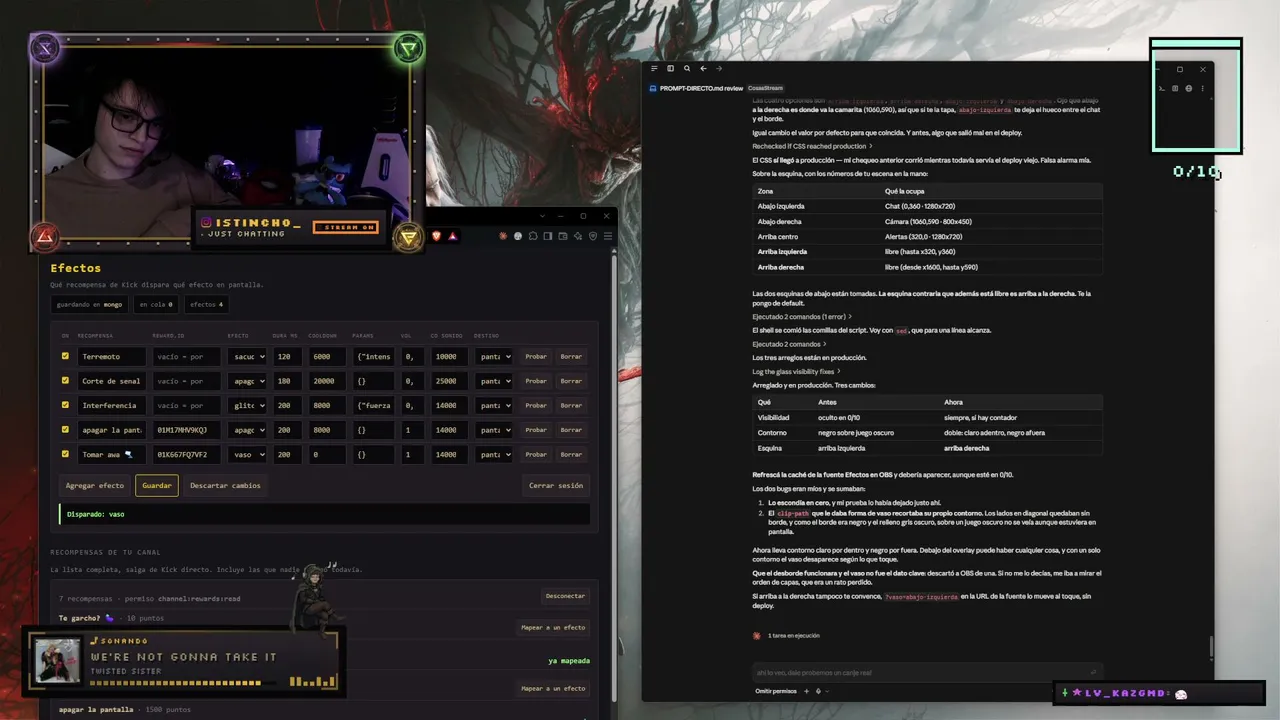This screenshot has height=720, width=1280.
Task: Click Probar for the Interferencia effect
Action: [x=536, y=405]
